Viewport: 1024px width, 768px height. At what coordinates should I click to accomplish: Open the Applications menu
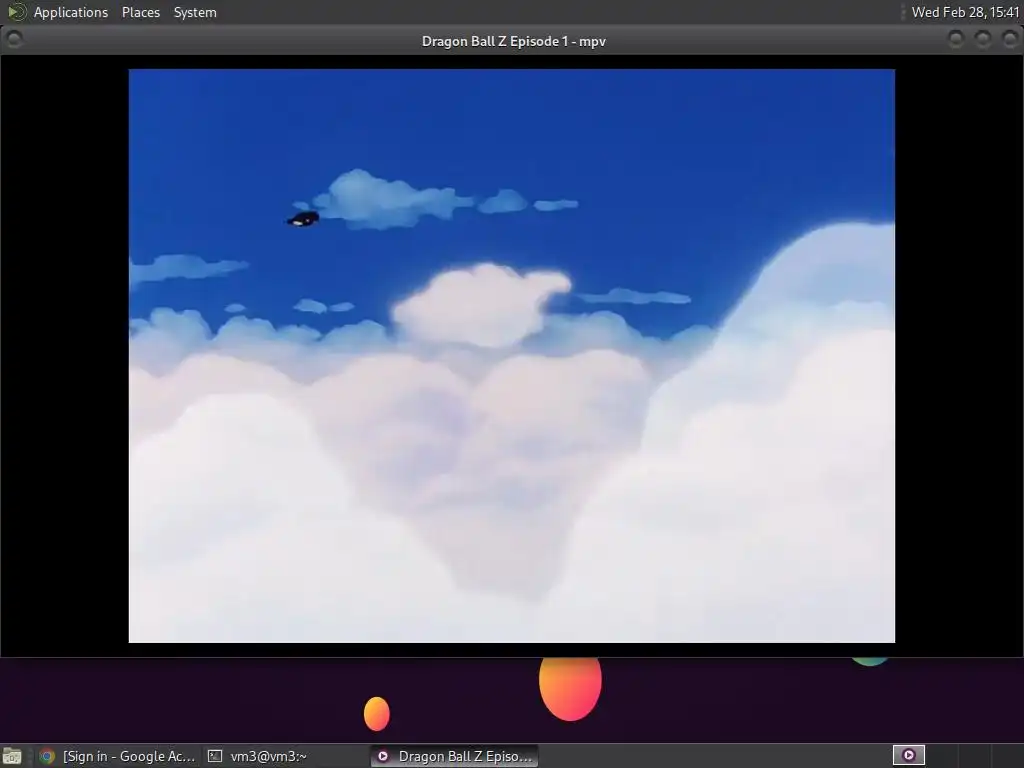tap(71, 12)
